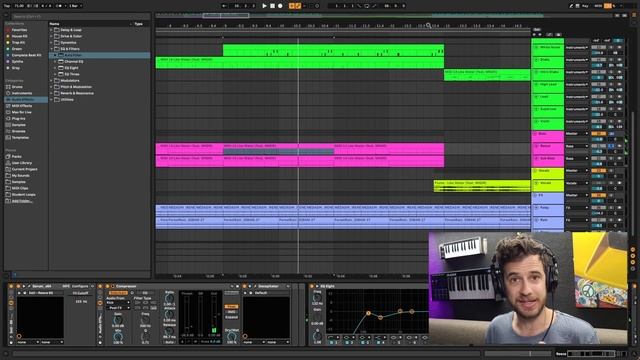Screen dimensions: 640x360
Task: Click the Record button in transport
Action: point(280,6)
